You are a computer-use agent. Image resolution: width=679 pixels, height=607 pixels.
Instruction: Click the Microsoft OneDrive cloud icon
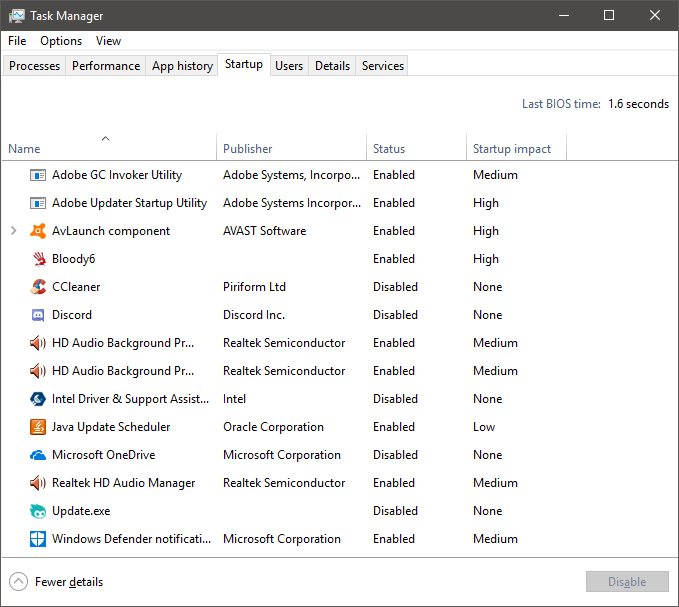click(x=38, y=455)
